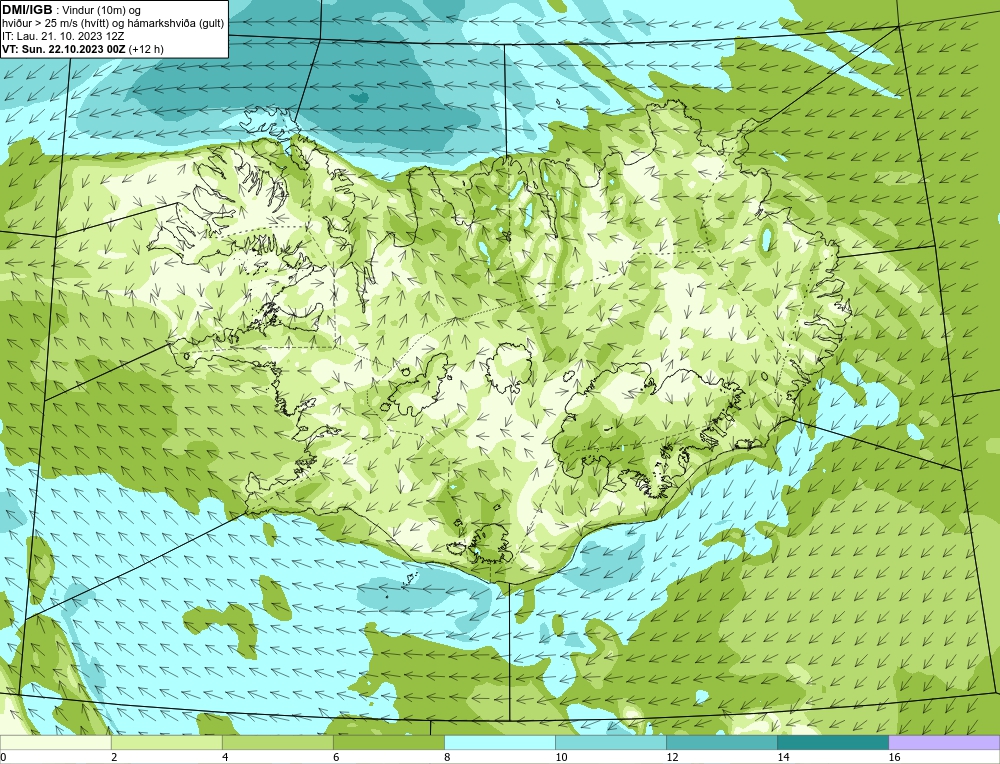Click the legend label '12'
The width and height of the screenshot is (1000, 764).
[x=672, y=757]
